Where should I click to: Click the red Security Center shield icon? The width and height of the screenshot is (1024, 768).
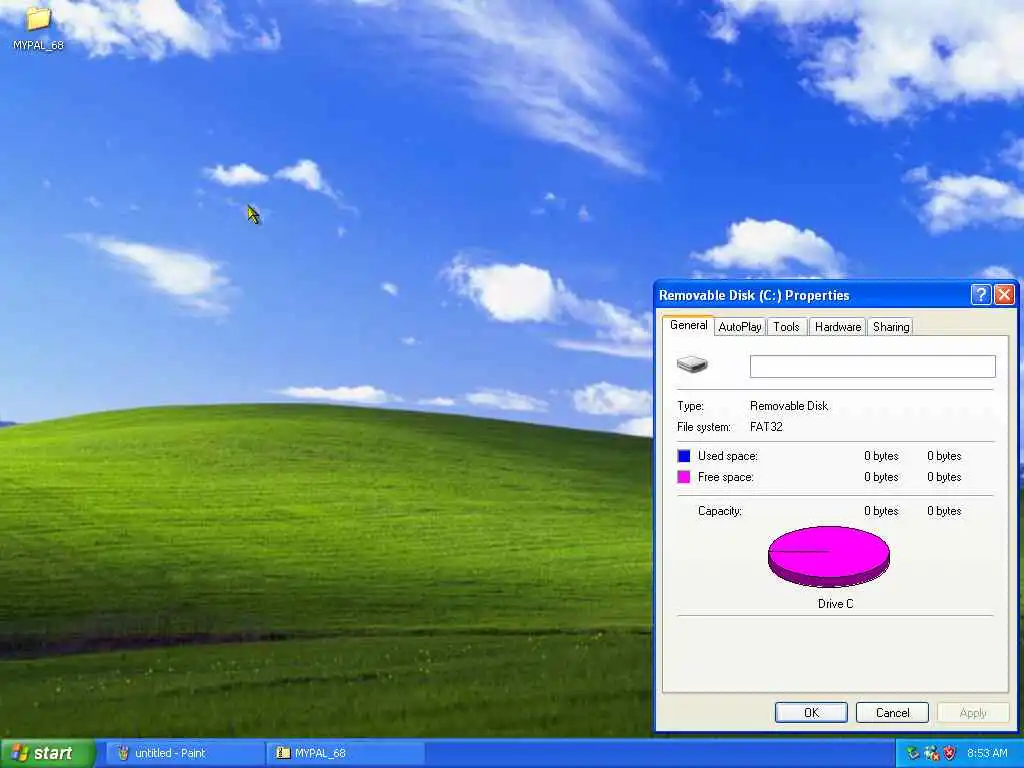point(950,753)
